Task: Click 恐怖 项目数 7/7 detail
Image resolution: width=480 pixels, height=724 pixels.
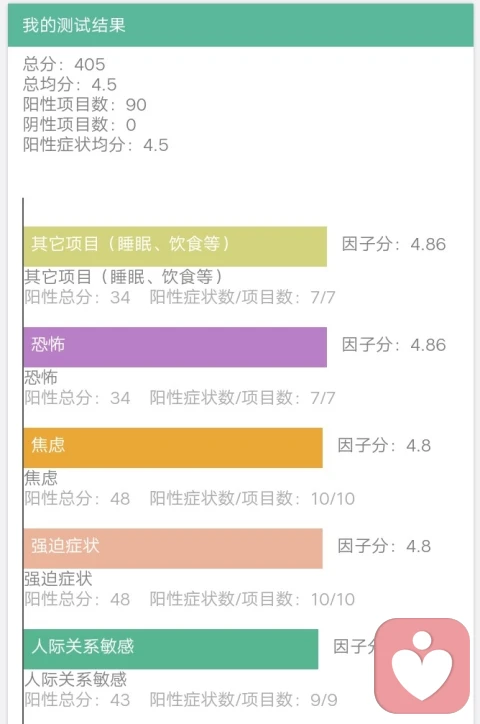Action: [x=242, y=398]
